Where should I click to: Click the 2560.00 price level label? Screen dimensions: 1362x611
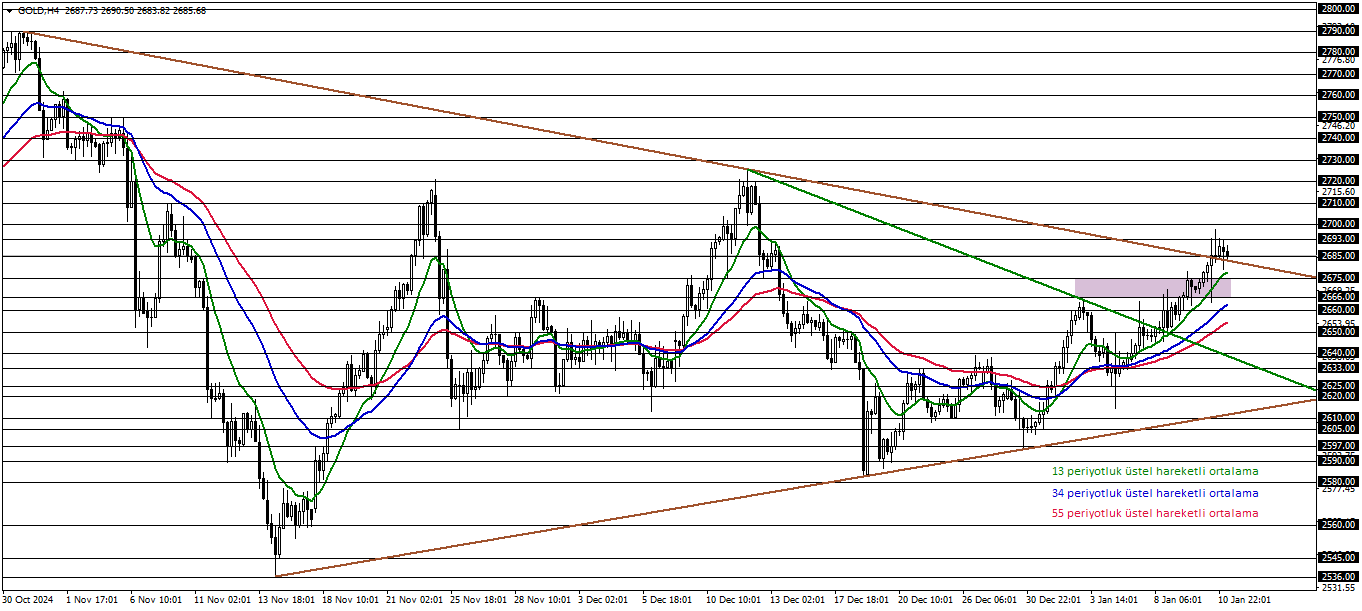(x=1337, y=525)
